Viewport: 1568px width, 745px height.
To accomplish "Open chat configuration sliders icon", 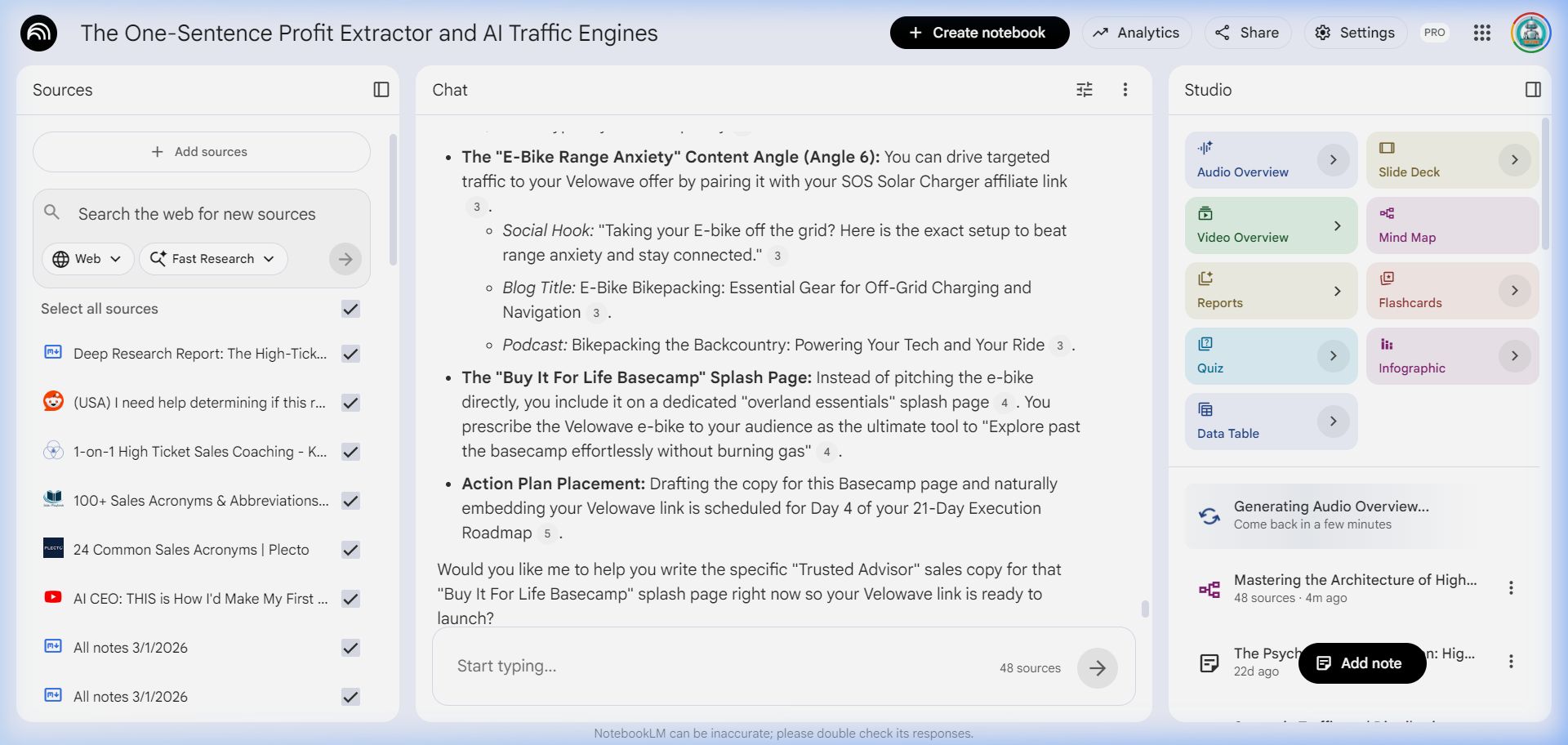I will pos(1085,90).
